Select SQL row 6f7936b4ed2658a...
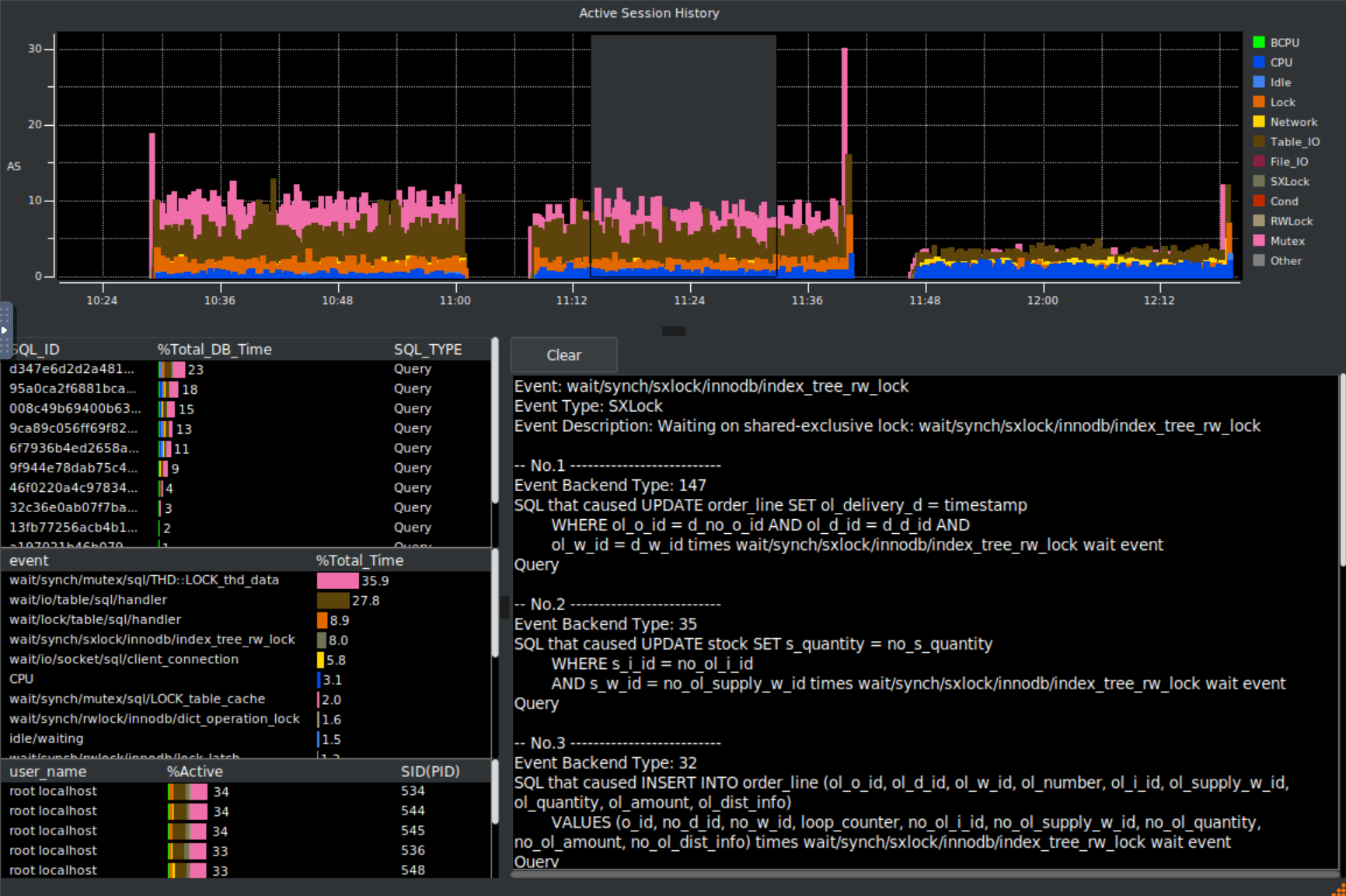The height and width of the screenshot is (896, 1346). (246, 448)
